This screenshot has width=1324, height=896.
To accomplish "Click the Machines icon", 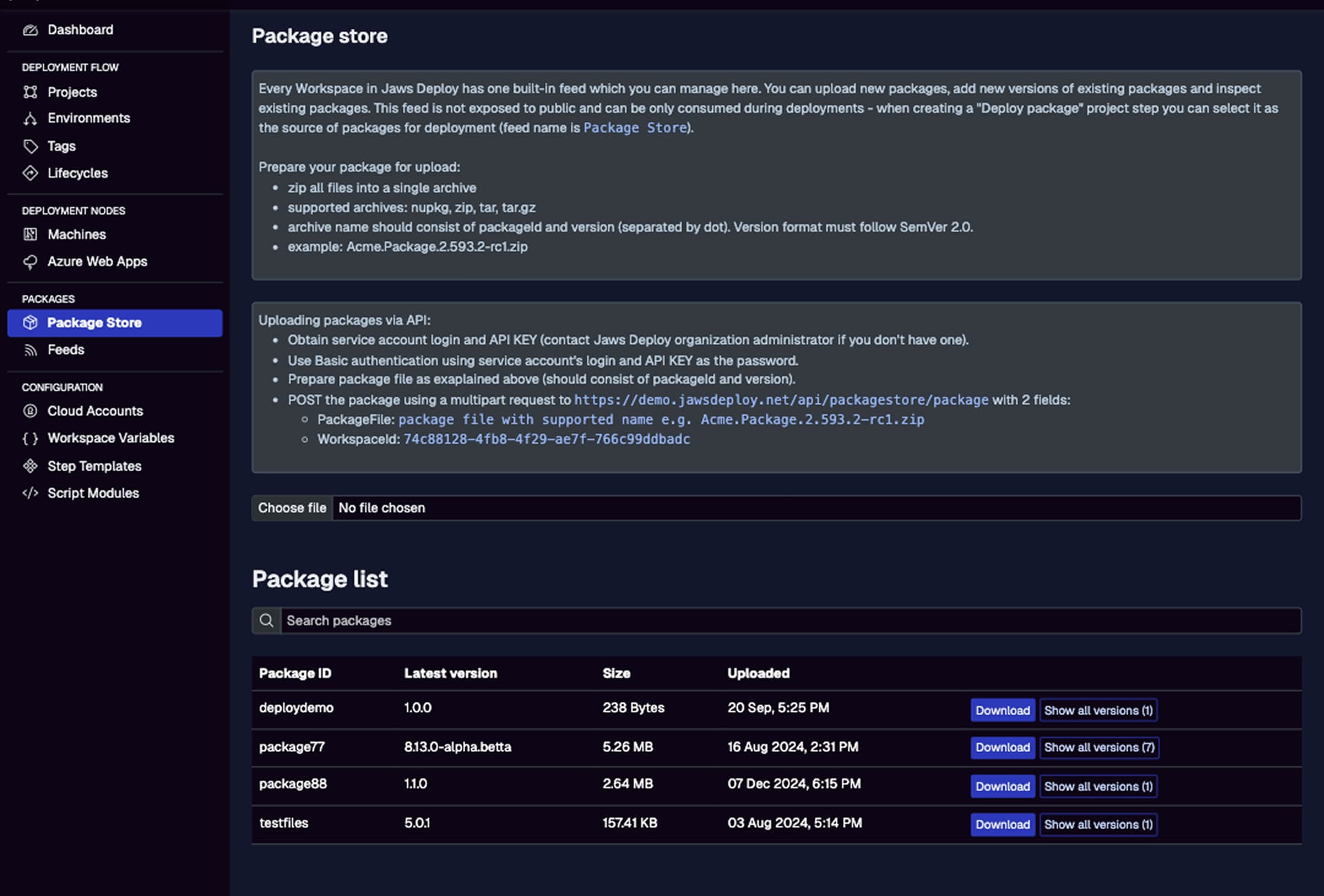I will point(30,234).
